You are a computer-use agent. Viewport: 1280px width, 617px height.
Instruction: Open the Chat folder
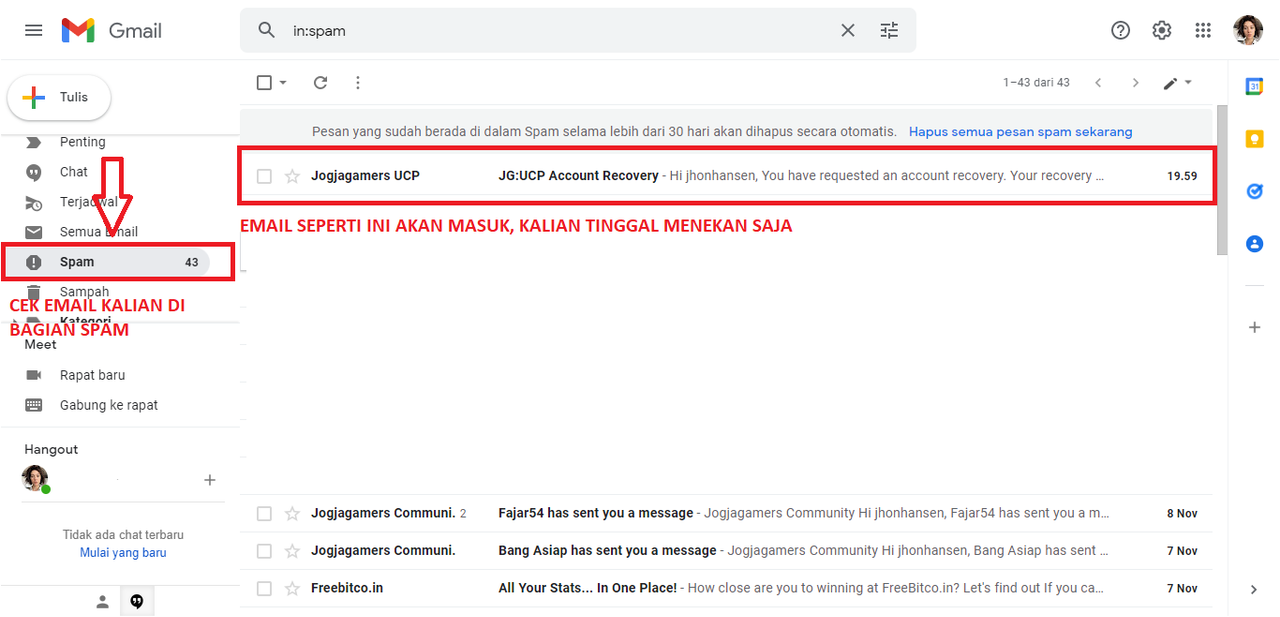click(74, 172)
